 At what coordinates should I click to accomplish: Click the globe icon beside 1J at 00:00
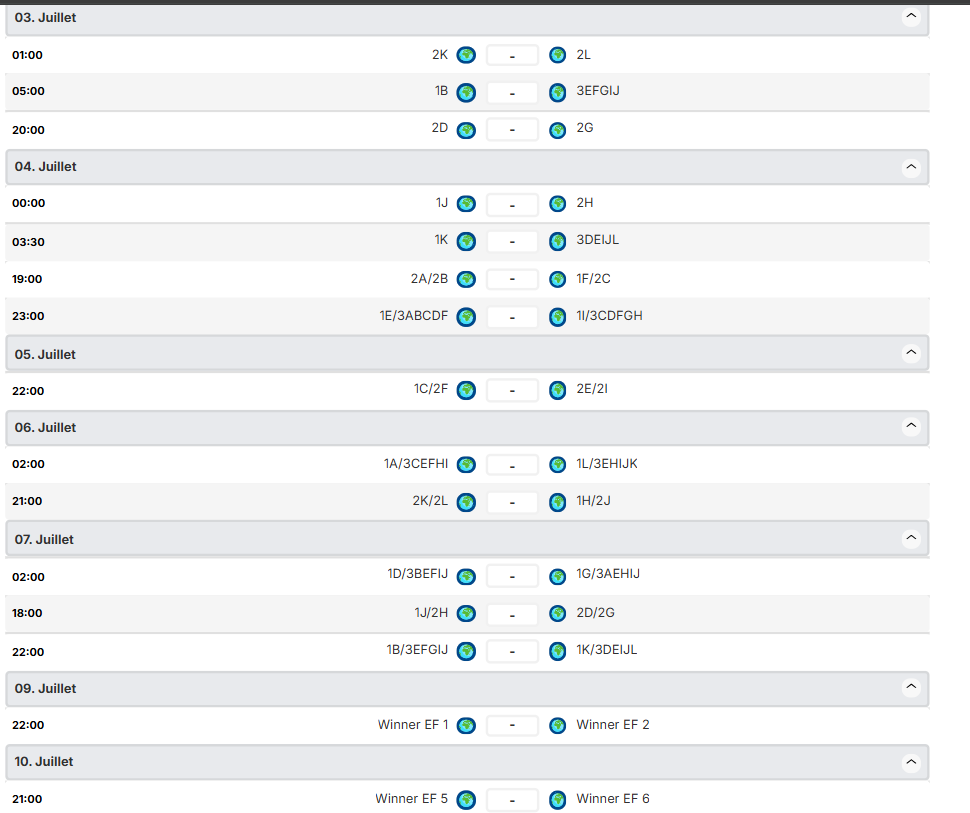466,204
